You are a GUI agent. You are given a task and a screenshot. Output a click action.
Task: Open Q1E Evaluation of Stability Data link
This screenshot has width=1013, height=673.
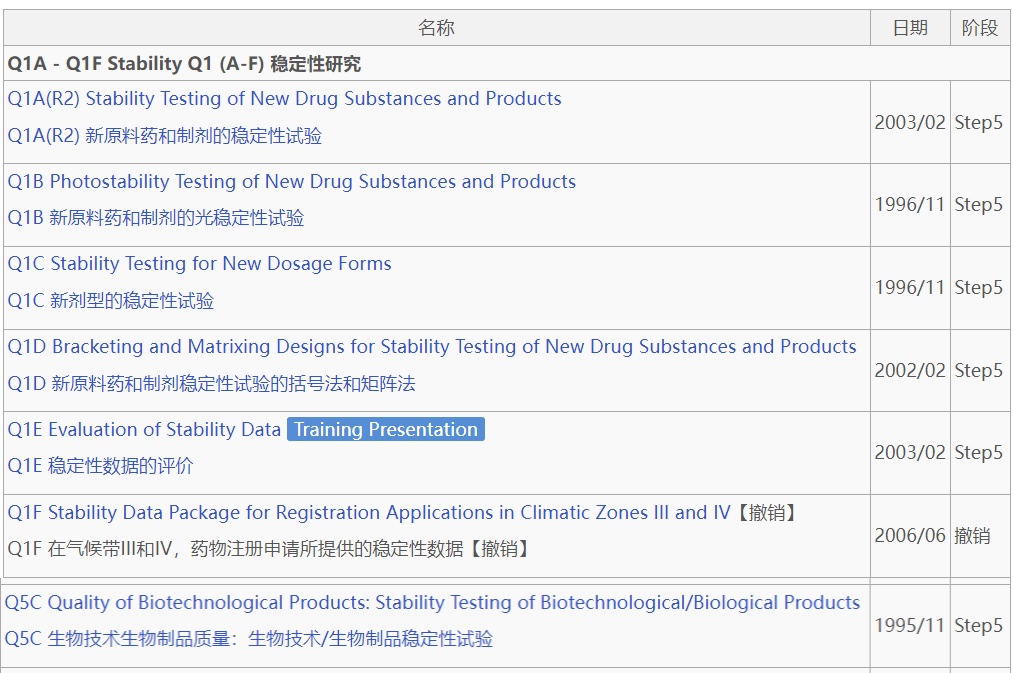coord(144,430)
